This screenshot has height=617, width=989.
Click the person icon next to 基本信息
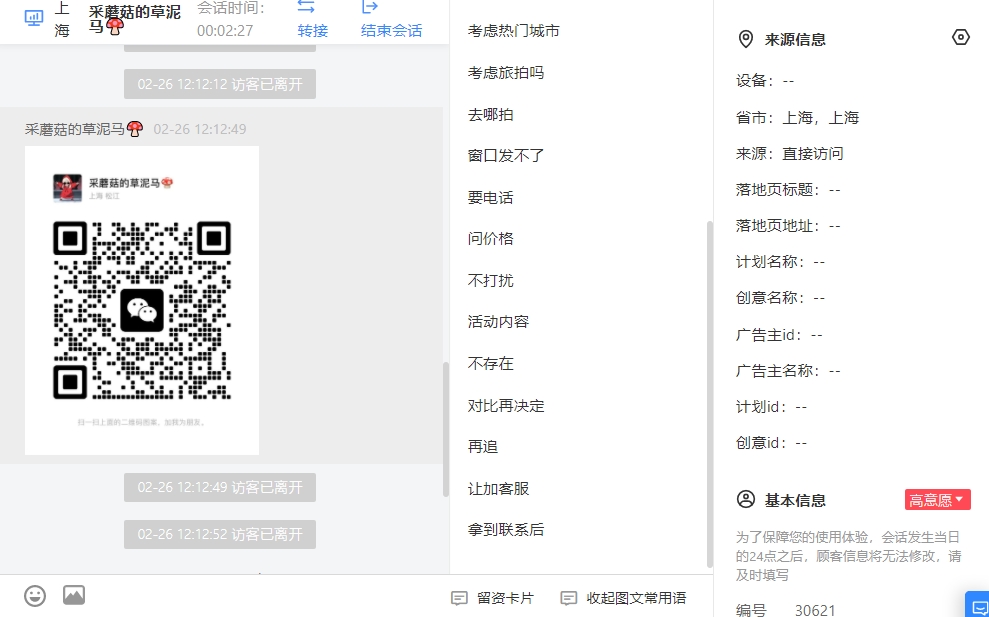(x=746, y=500)
